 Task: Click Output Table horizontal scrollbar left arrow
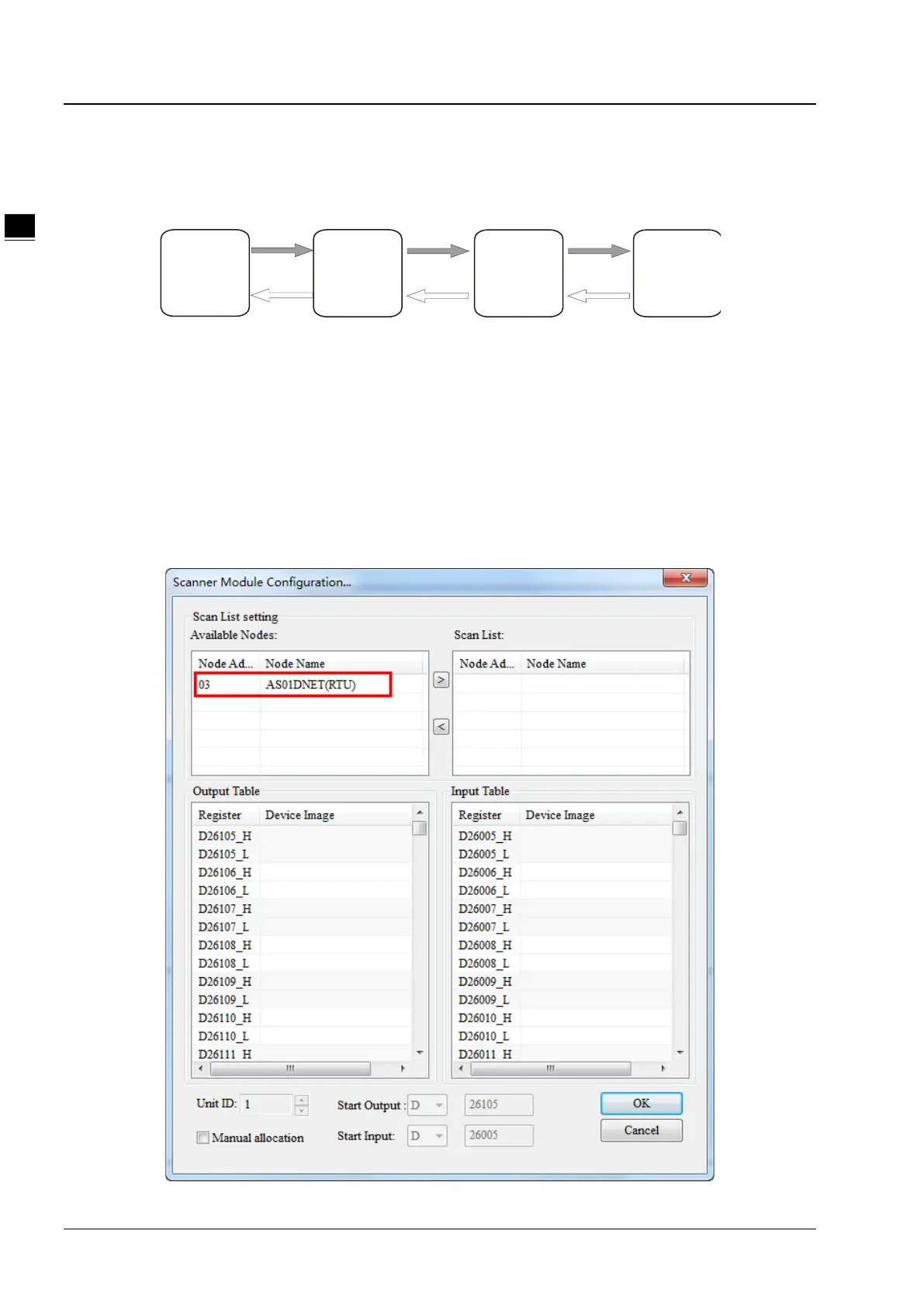201,1069
